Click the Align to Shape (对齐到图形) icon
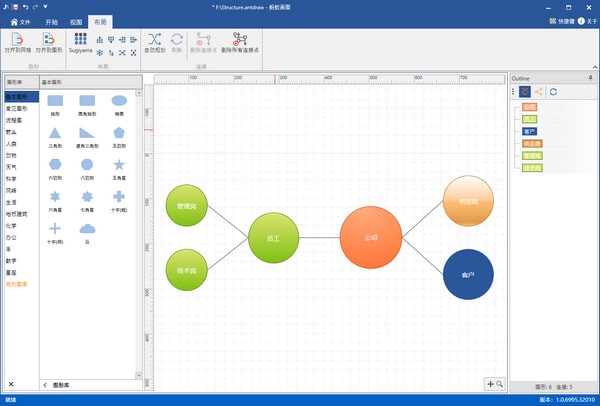 pos(49,39)
